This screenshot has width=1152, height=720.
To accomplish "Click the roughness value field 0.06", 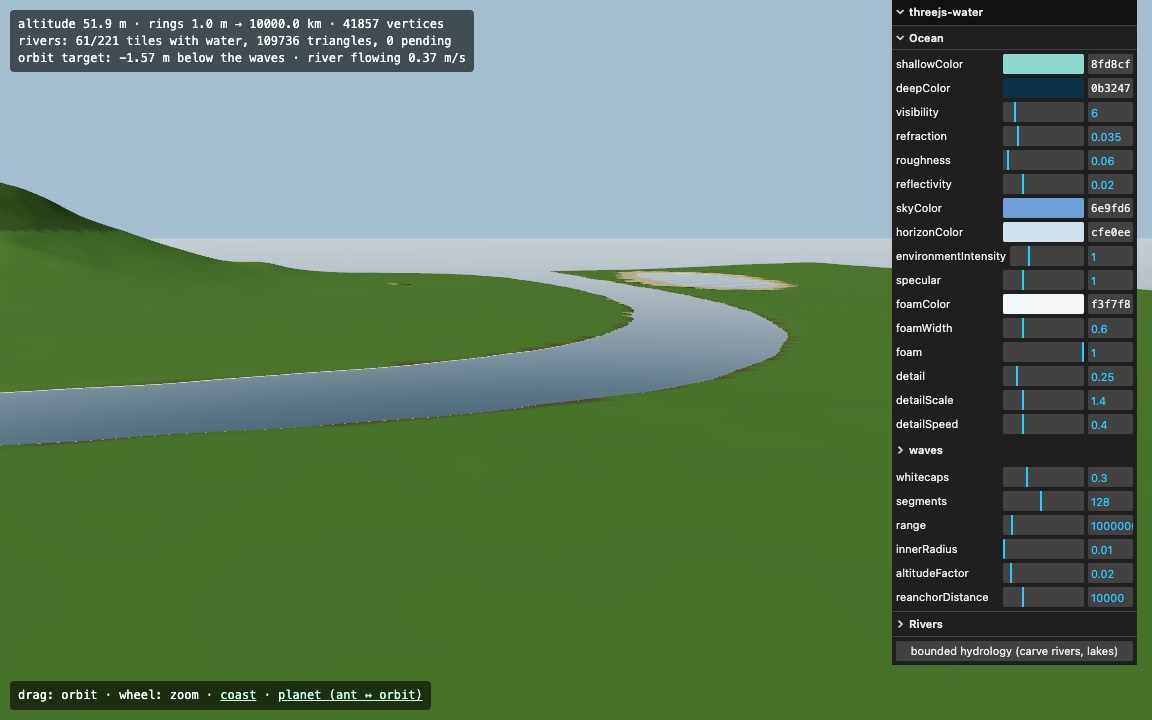I will [x=1110, y=160].
